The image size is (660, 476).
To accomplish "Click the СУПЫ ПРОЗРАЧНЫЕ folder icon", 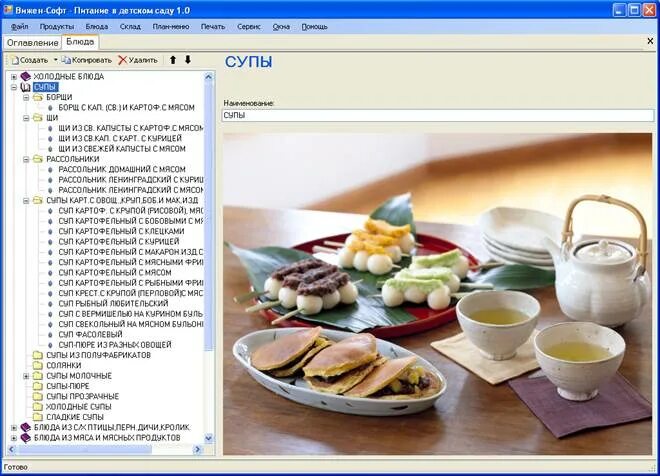I will (x=38, y=396).
